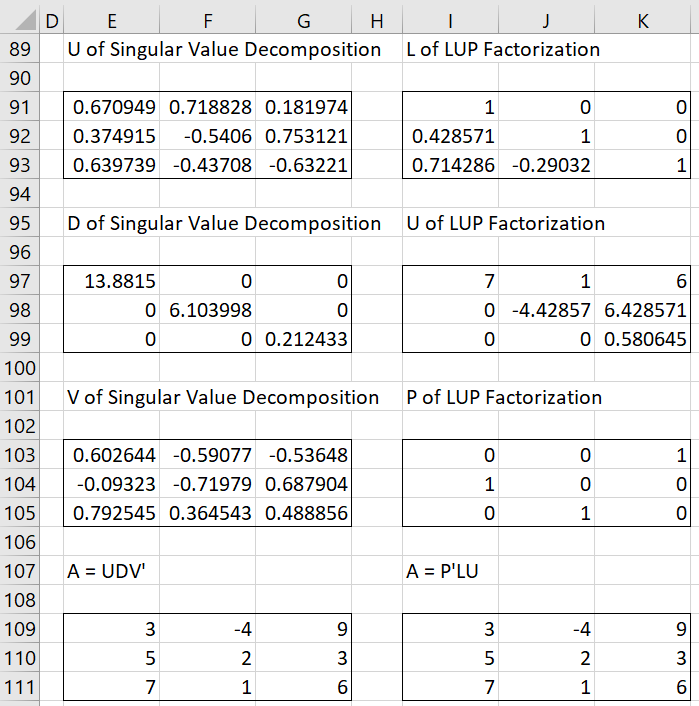Select cell showing 0.580645
This screenshot has width=699, height=706.
(x=642, y=339)
